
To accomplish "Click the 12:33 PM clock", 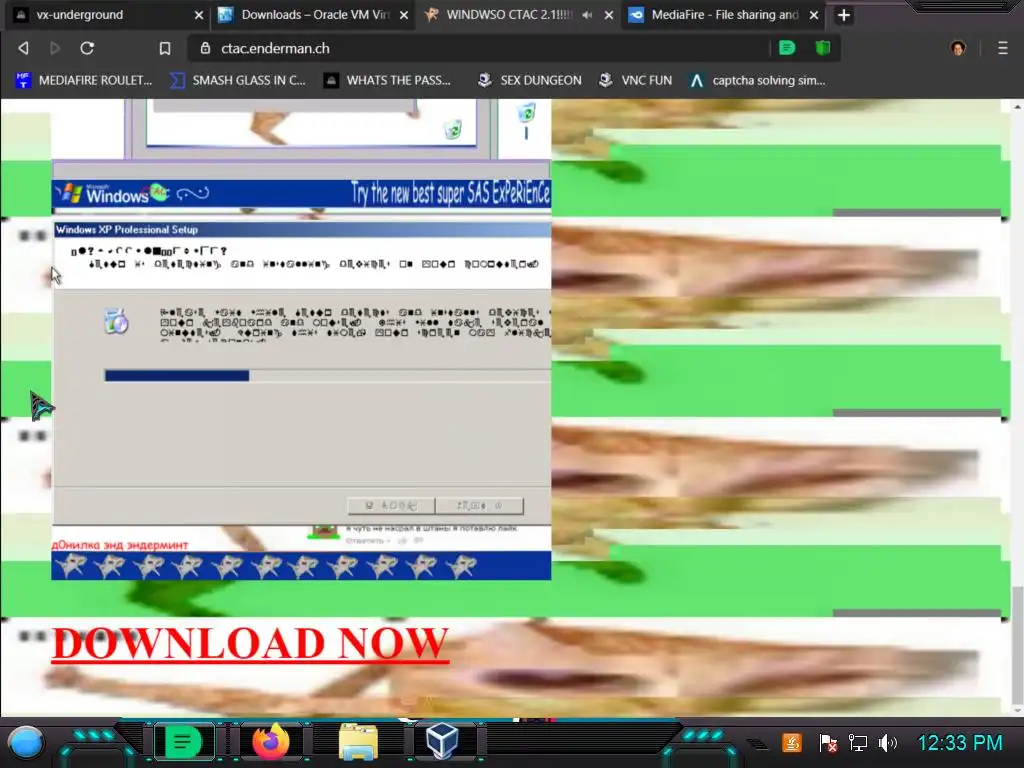I will (960, 743).
